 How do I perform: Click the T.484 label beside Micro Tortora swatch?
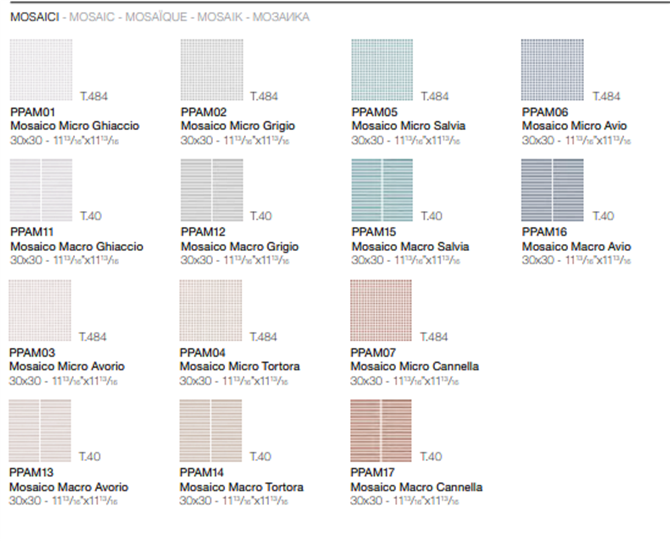point(263,336)
